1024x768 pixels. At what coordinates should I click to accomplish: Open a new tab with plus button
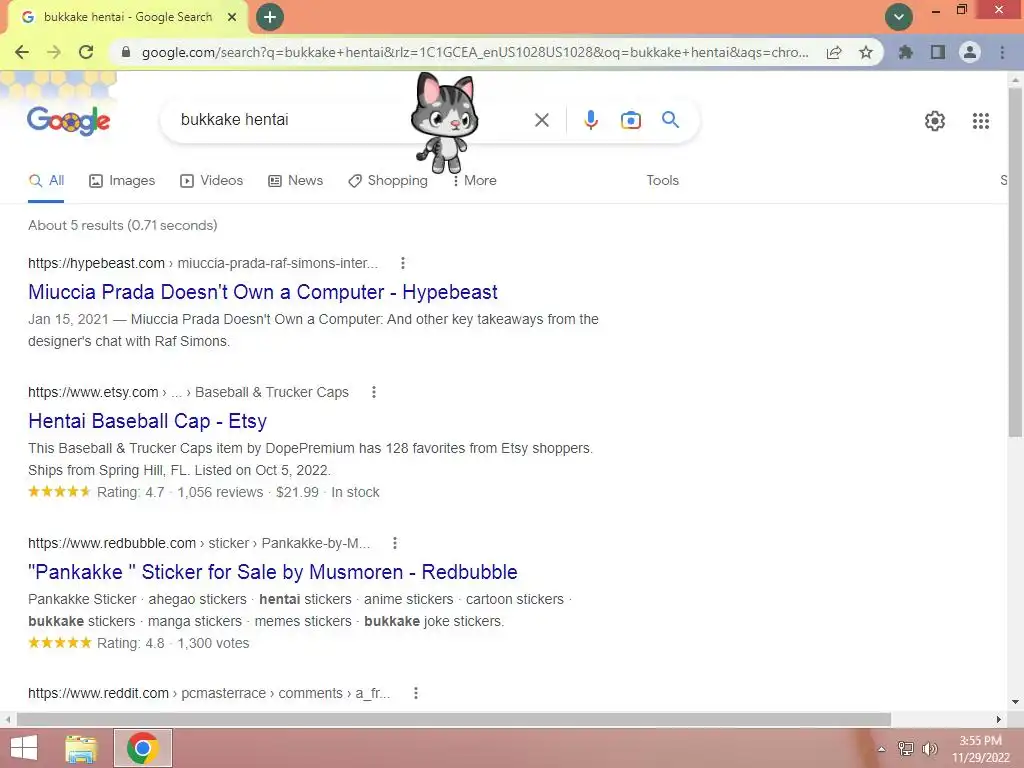(270, 17)
